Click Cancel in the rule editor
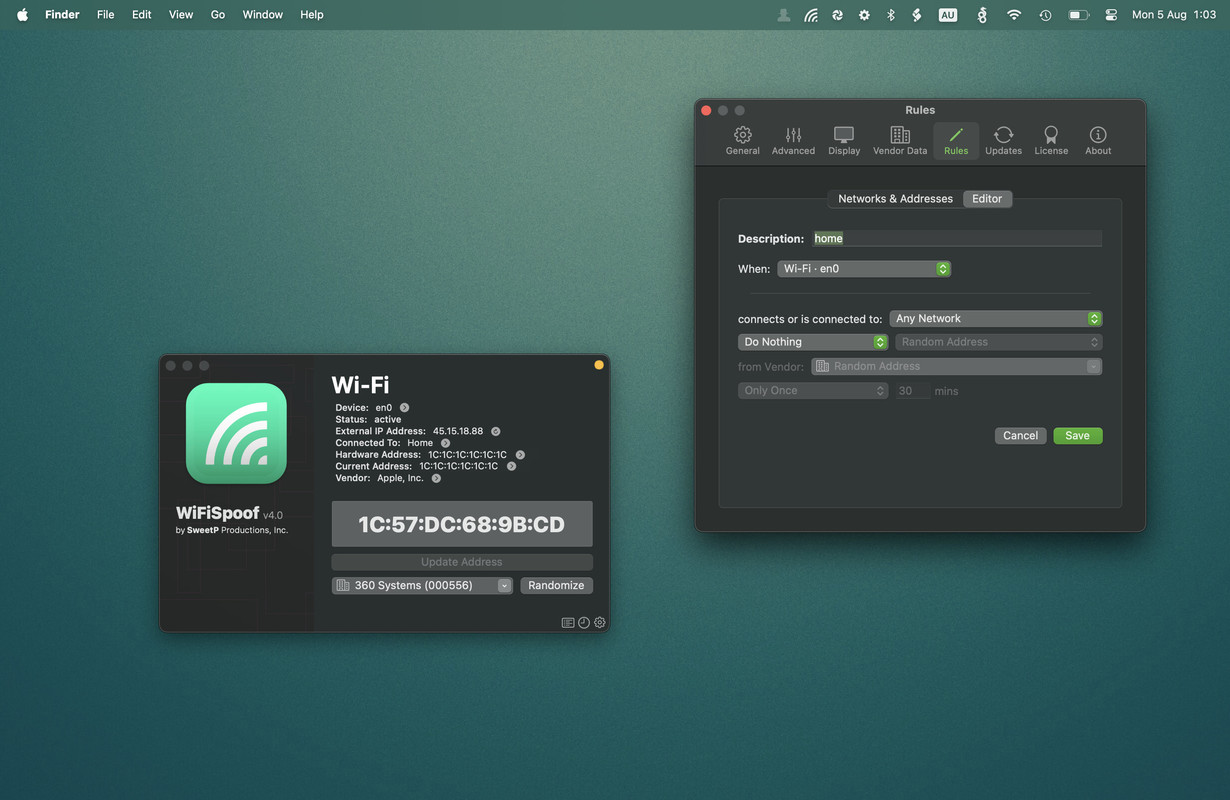The width and height of the screenshot is (1230, 800). pos(1020,436)
